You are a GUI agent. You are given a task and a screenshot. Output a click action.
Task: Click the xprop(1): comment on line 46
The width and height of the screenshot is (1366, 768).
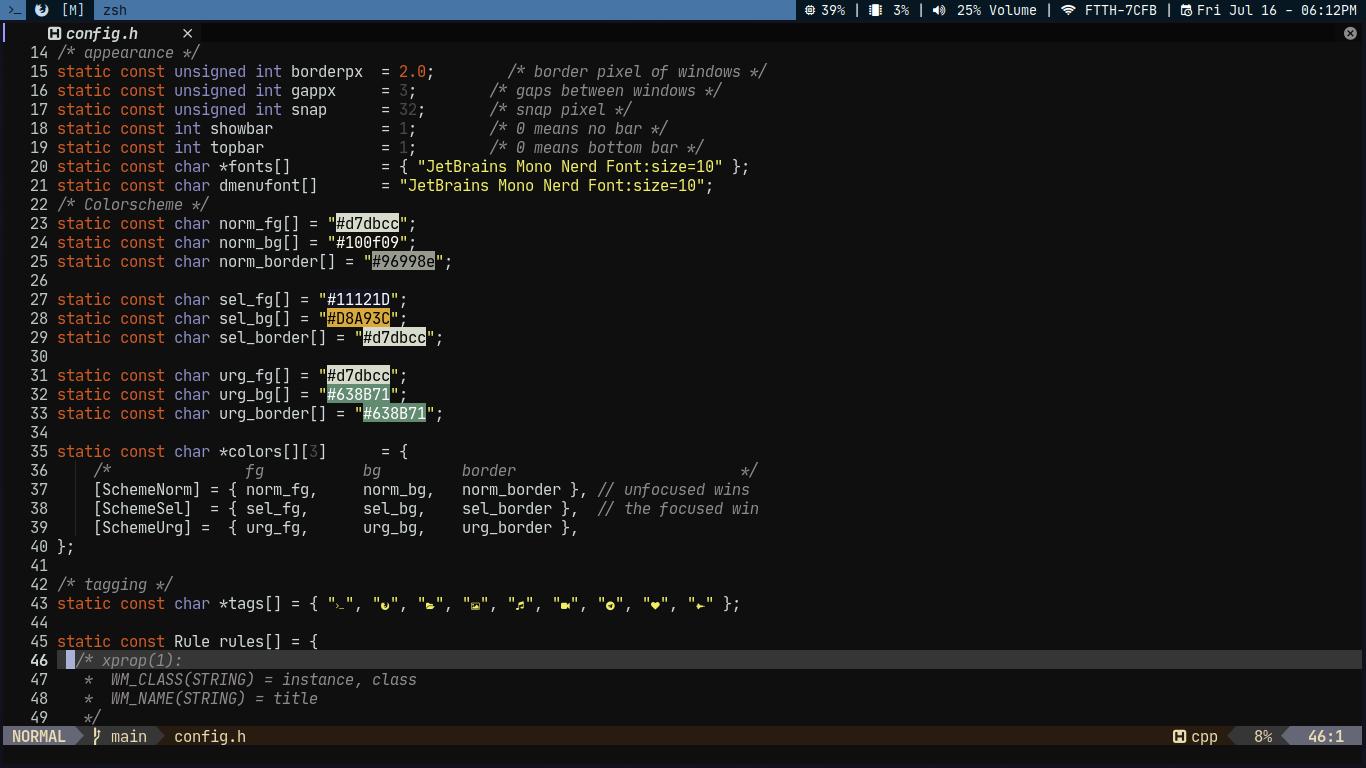(x=129, y=661)
